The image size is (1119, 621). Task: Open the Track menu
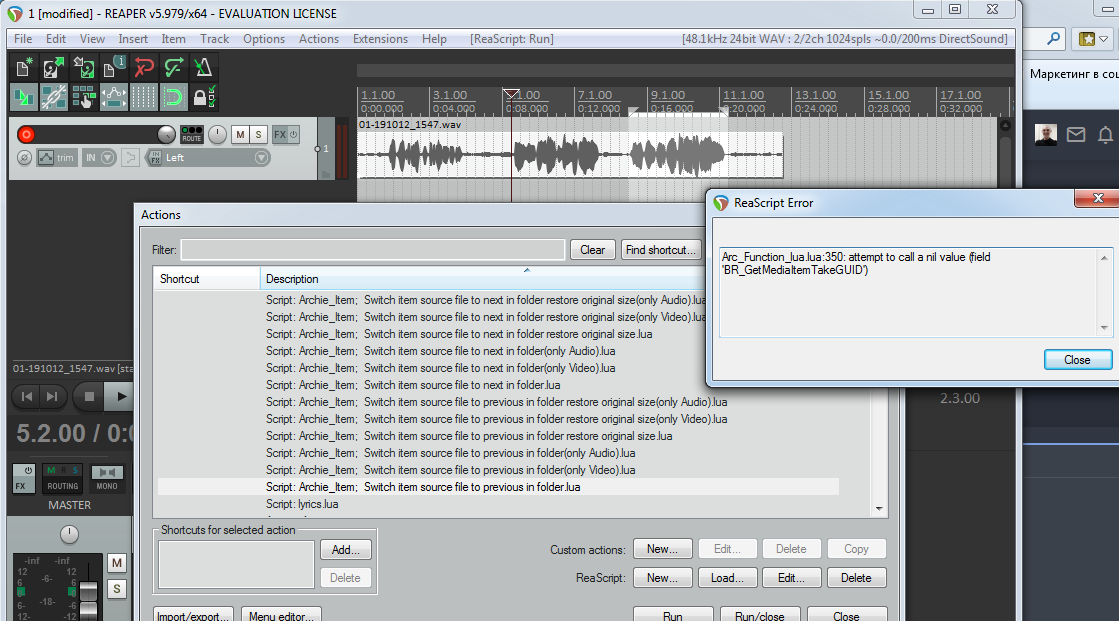tap(214, 39)
